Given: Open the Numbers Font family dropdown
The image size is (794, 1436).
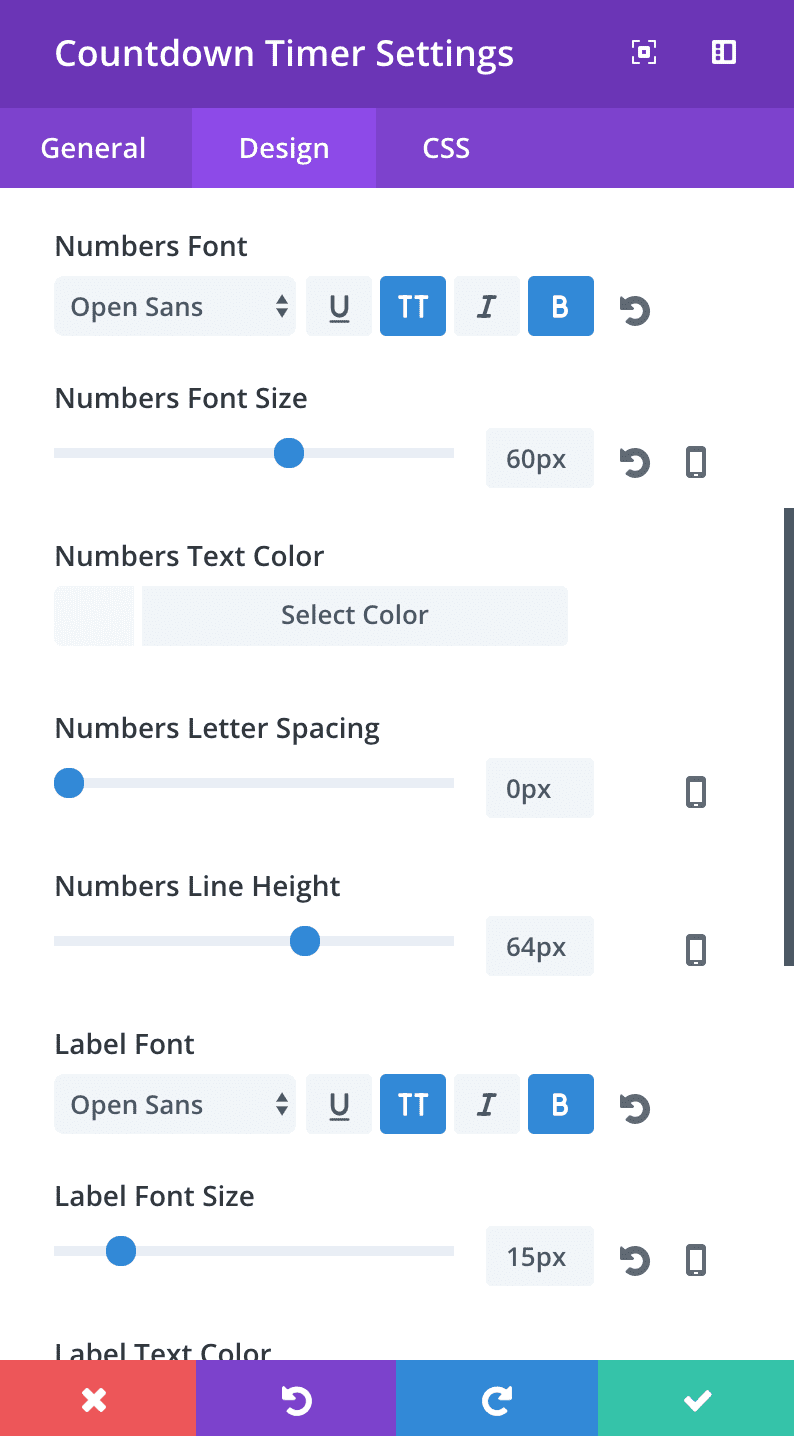Looking at the screenshot, I should click(175, 306).
